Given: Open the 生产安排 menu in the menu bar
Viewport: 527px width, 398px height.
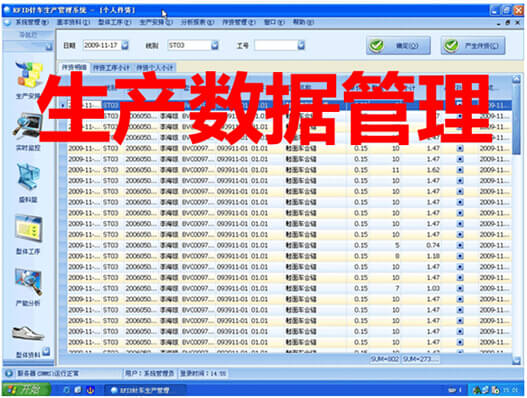Looking at the screenshot, I should tap(156, 23).
